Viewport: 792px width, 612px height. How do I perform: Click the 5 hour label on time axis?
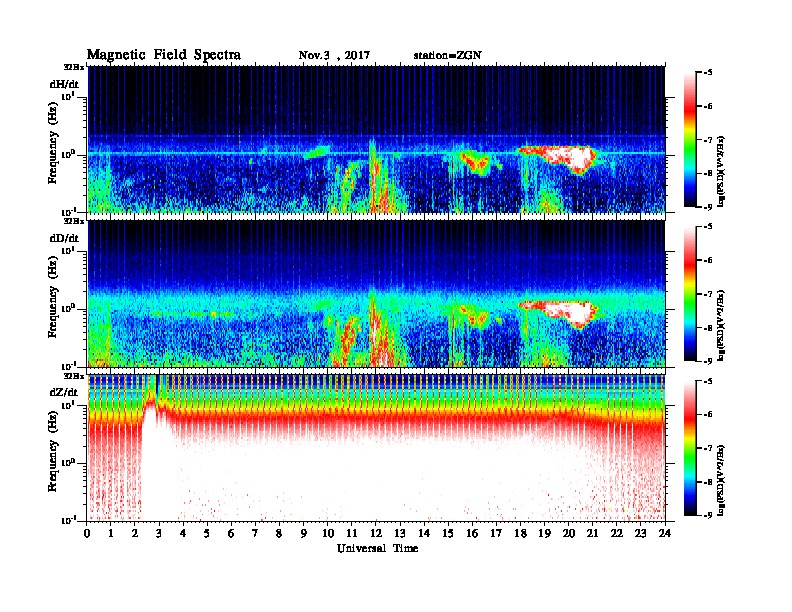(x=207, y=534)
